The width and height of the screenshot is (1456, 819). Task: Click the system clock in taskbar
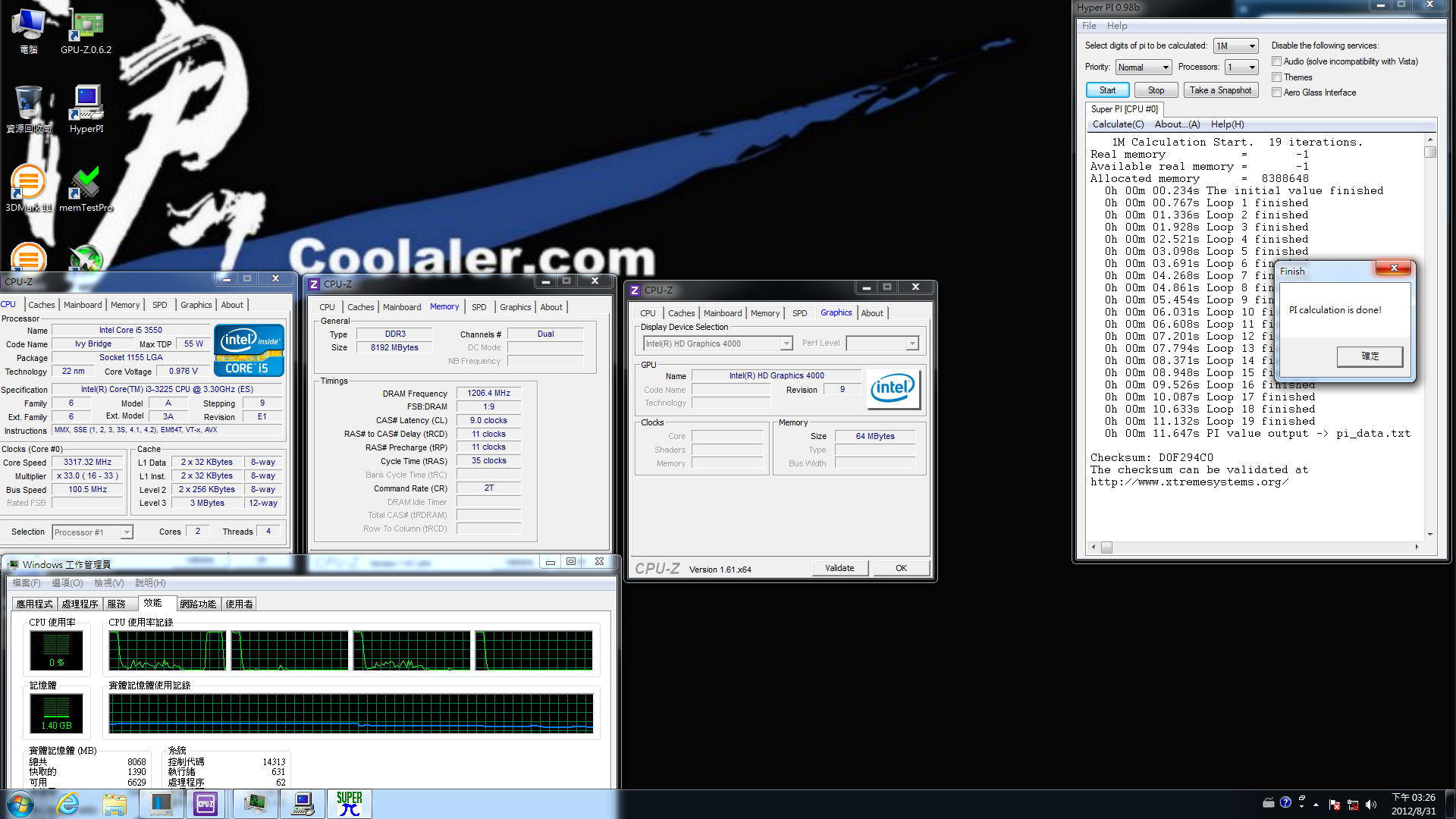1414,804
